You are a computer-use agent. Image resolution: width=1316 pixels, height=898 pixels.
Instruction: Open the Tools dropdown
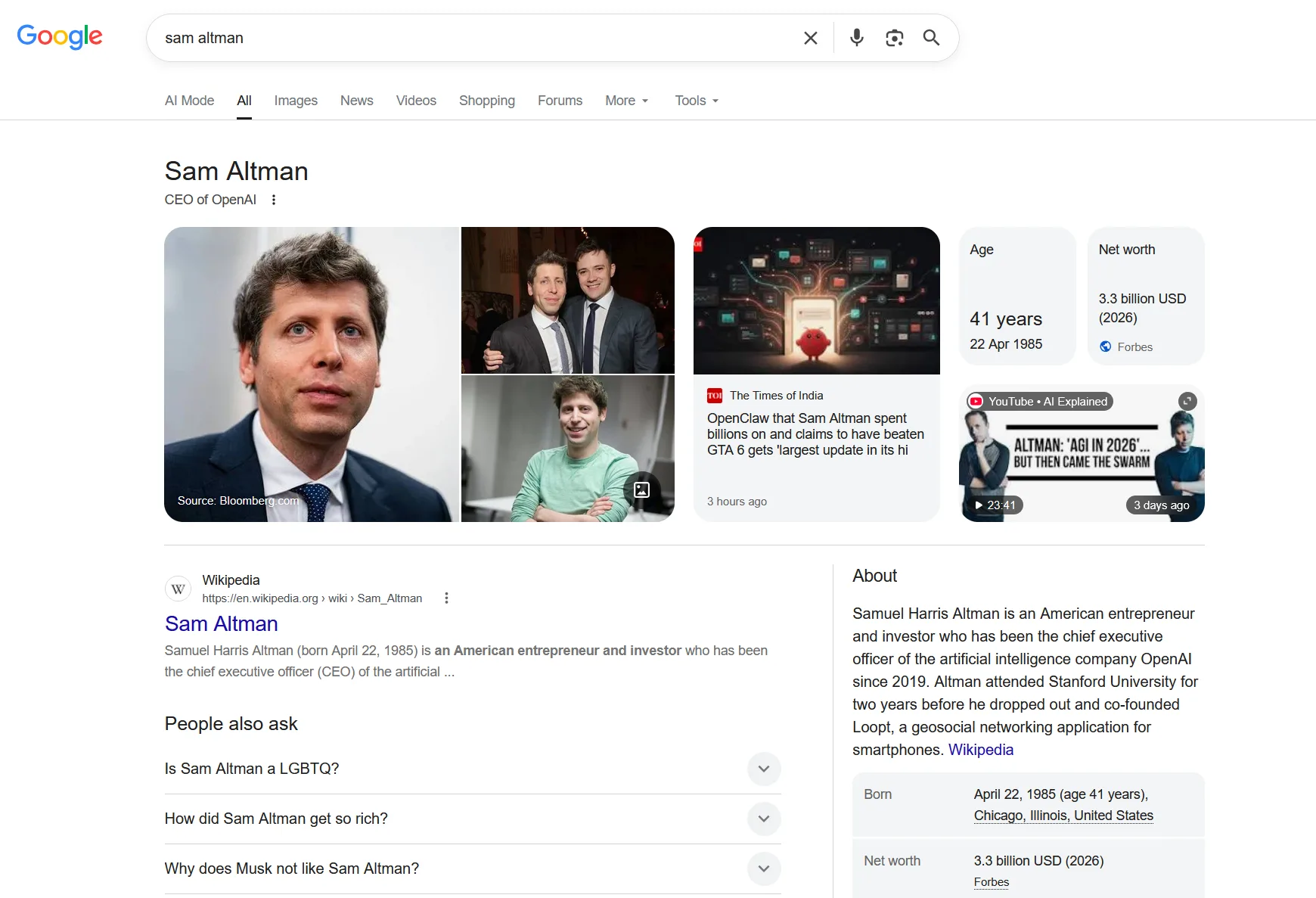(697, 101)
